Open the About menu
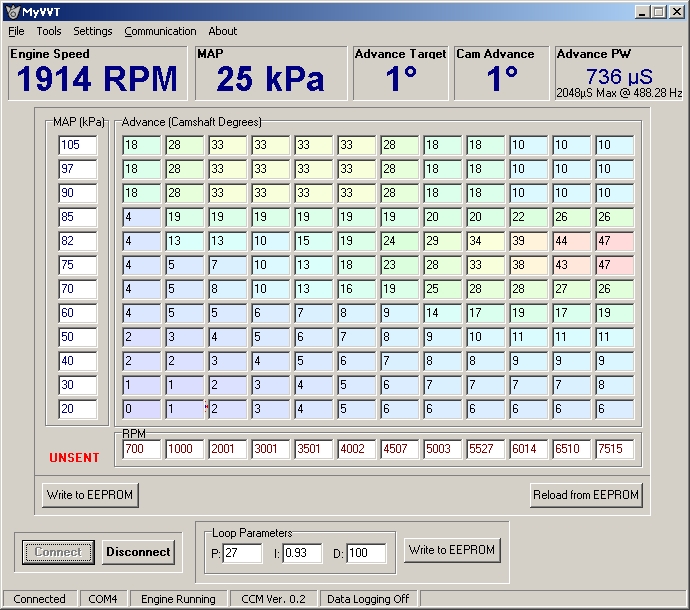The image size is (690, 610). (223, 31)
